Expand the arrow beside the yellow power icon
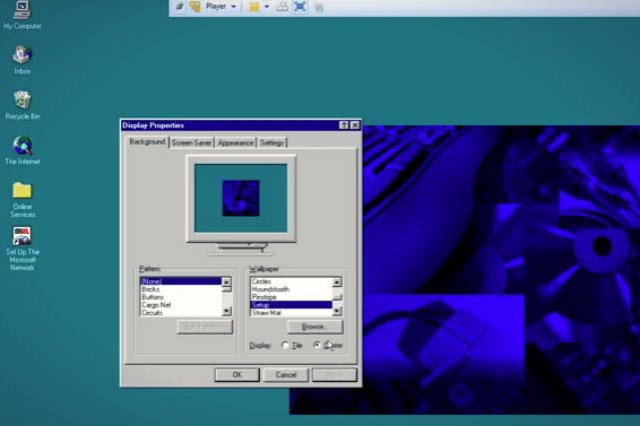 (267, 7)
